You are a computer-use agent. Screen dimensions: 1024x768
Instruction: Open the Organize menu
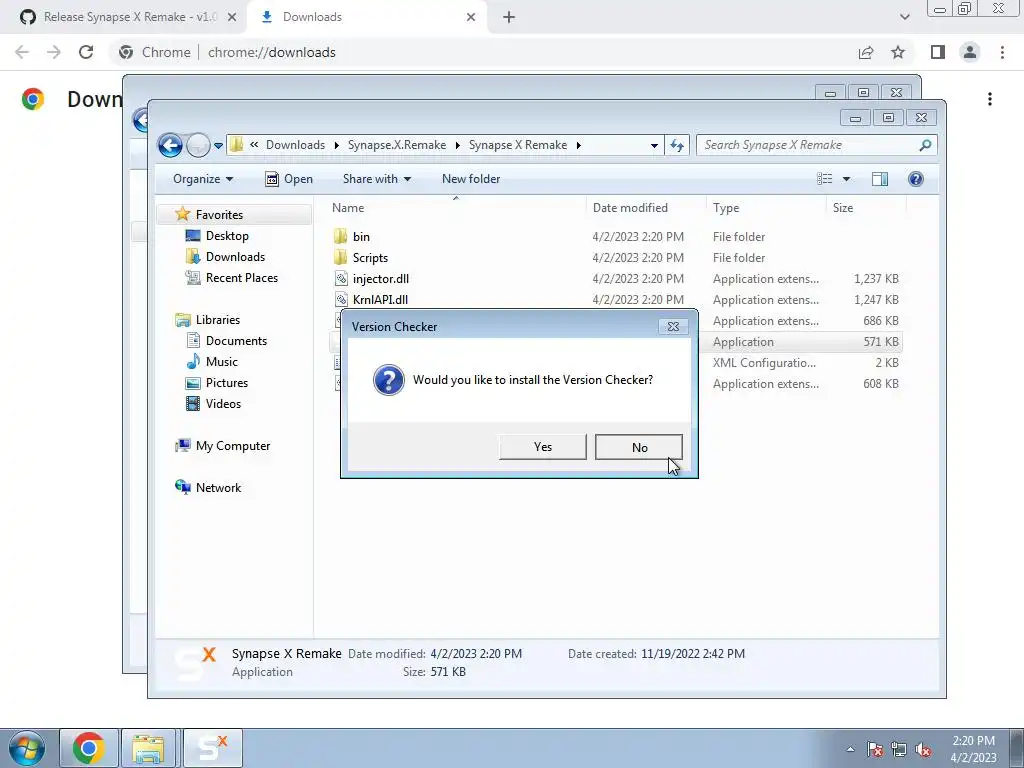tap(202, 179)
